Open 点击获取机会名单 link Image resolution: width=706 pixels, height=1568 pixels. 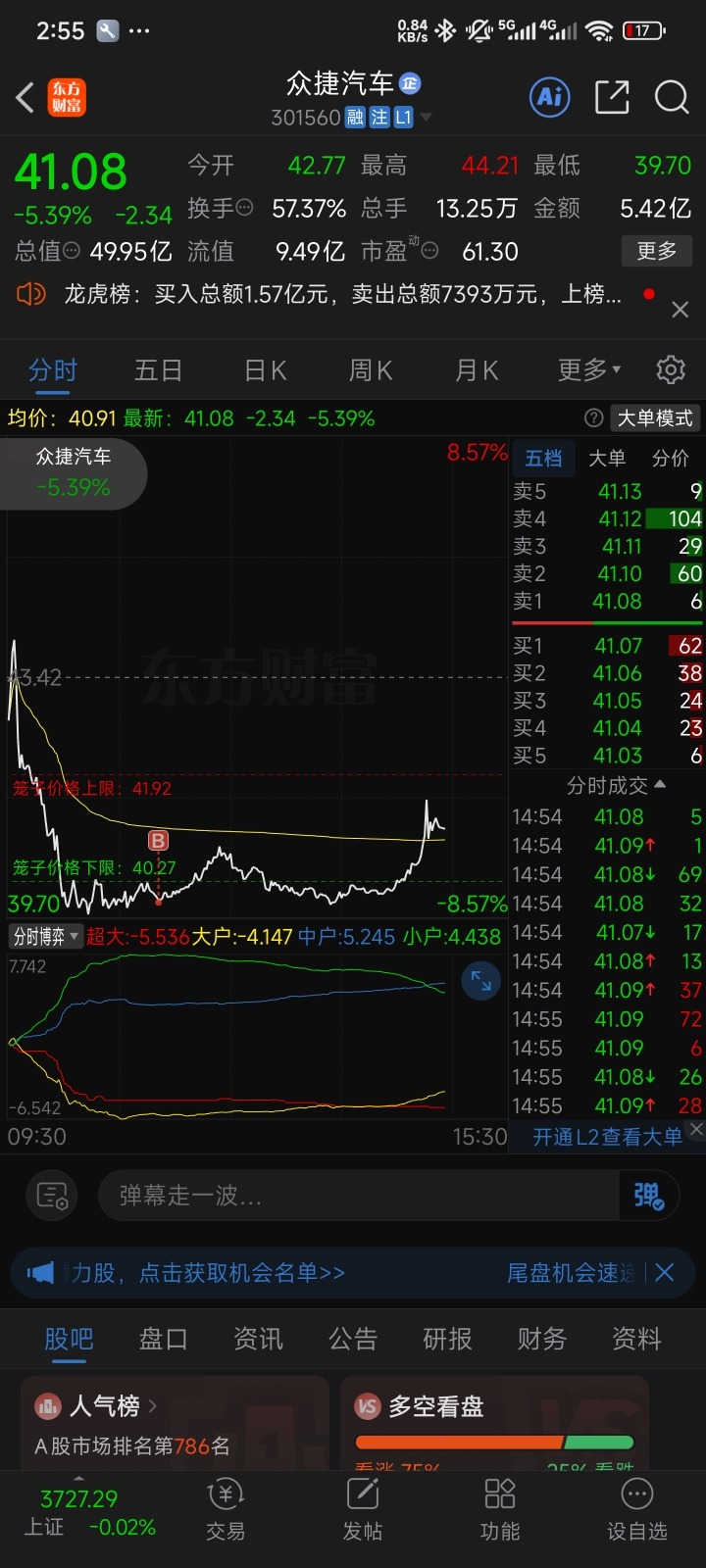pyautogui.click(x=241, y=1273)
